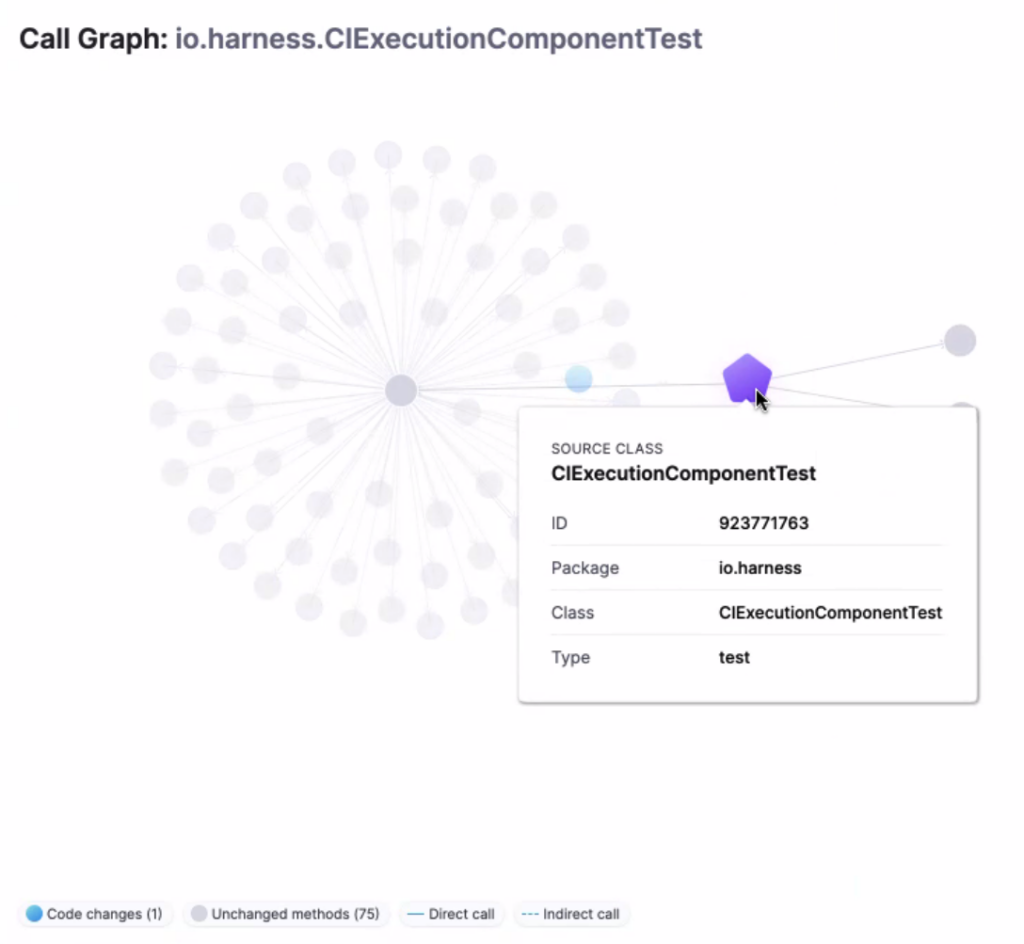Enable the Direct call legend filter

point(451,913)
